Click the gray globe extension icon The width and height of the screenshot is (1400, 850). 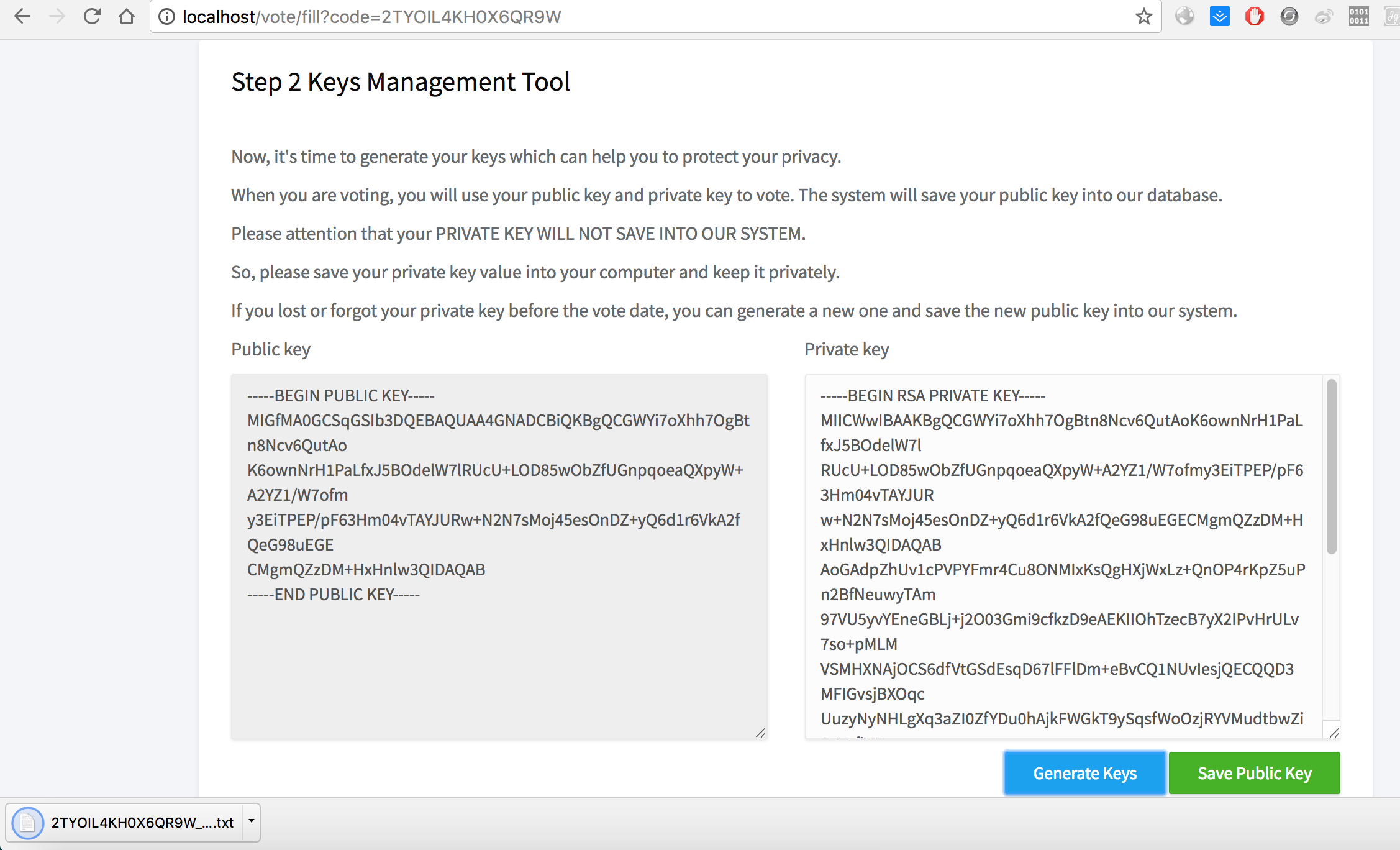coord(1184,17)
